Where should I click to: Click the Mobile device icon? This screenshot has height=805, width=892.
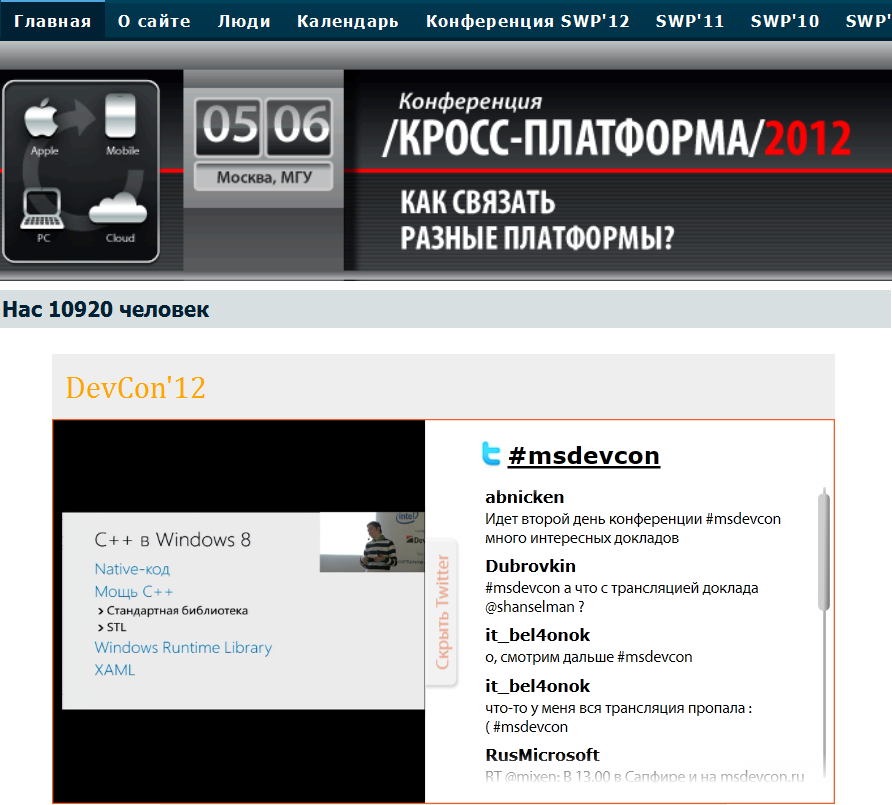(121, 116)
